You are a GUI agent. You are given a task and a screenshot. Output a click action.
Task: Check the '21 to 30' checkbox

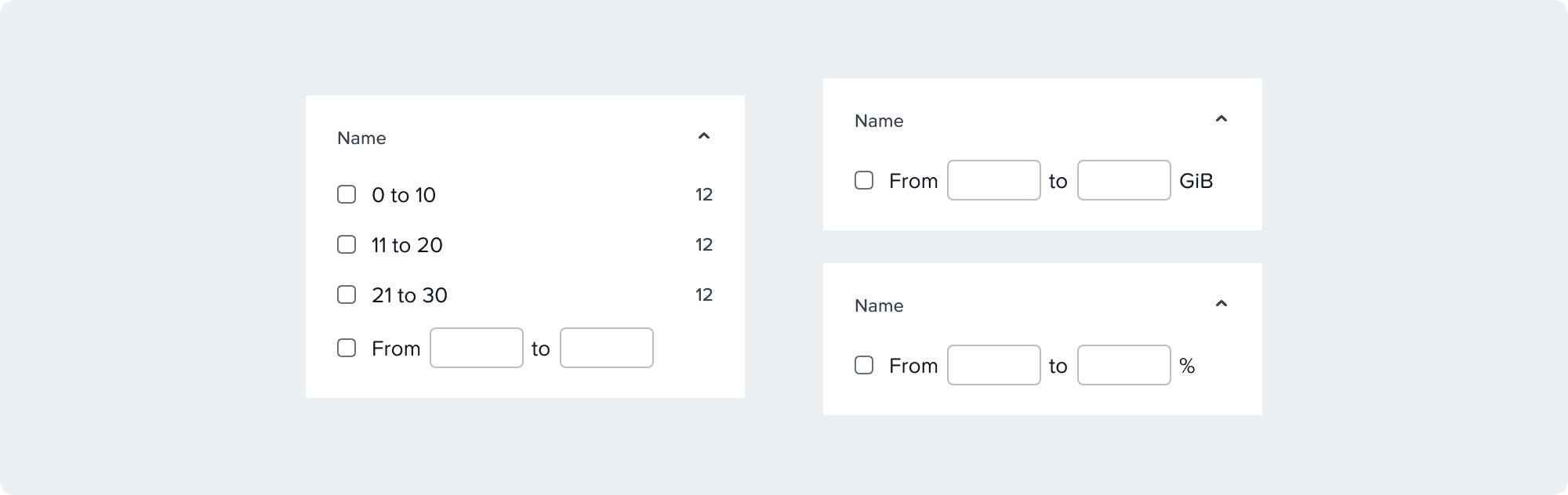(347, 294)
